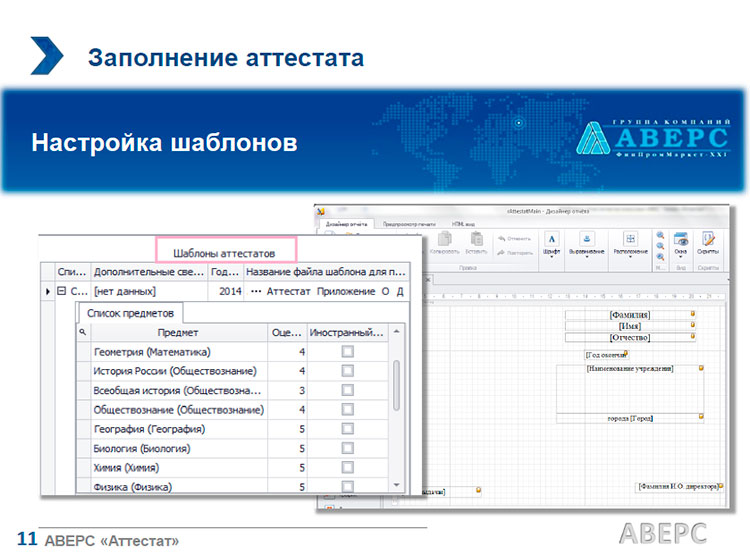
Task: Click the subjects list scrollbar thumb
Action: [x=397, y=386]
